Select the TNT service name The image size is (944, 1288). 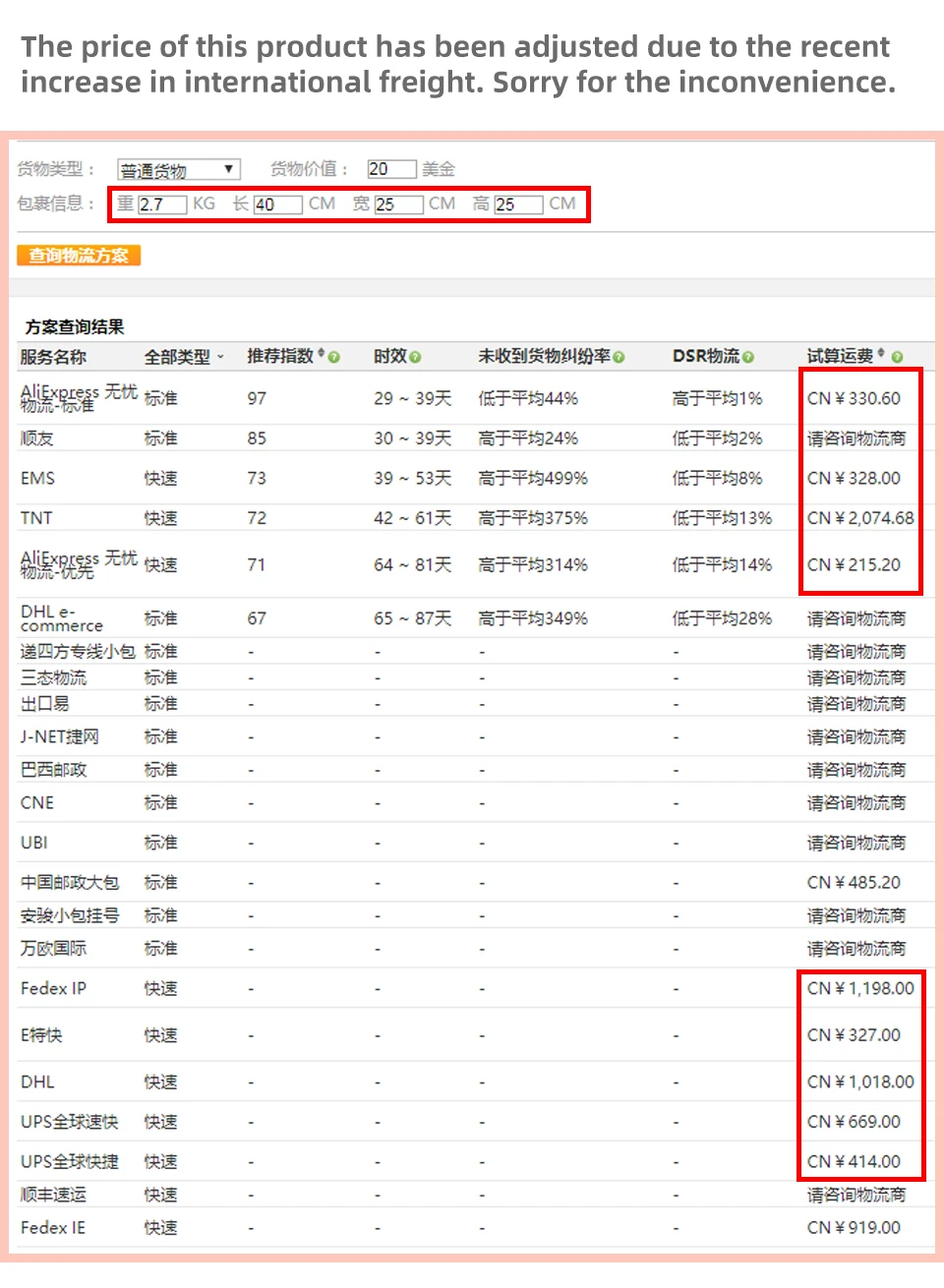click(36, 518)
